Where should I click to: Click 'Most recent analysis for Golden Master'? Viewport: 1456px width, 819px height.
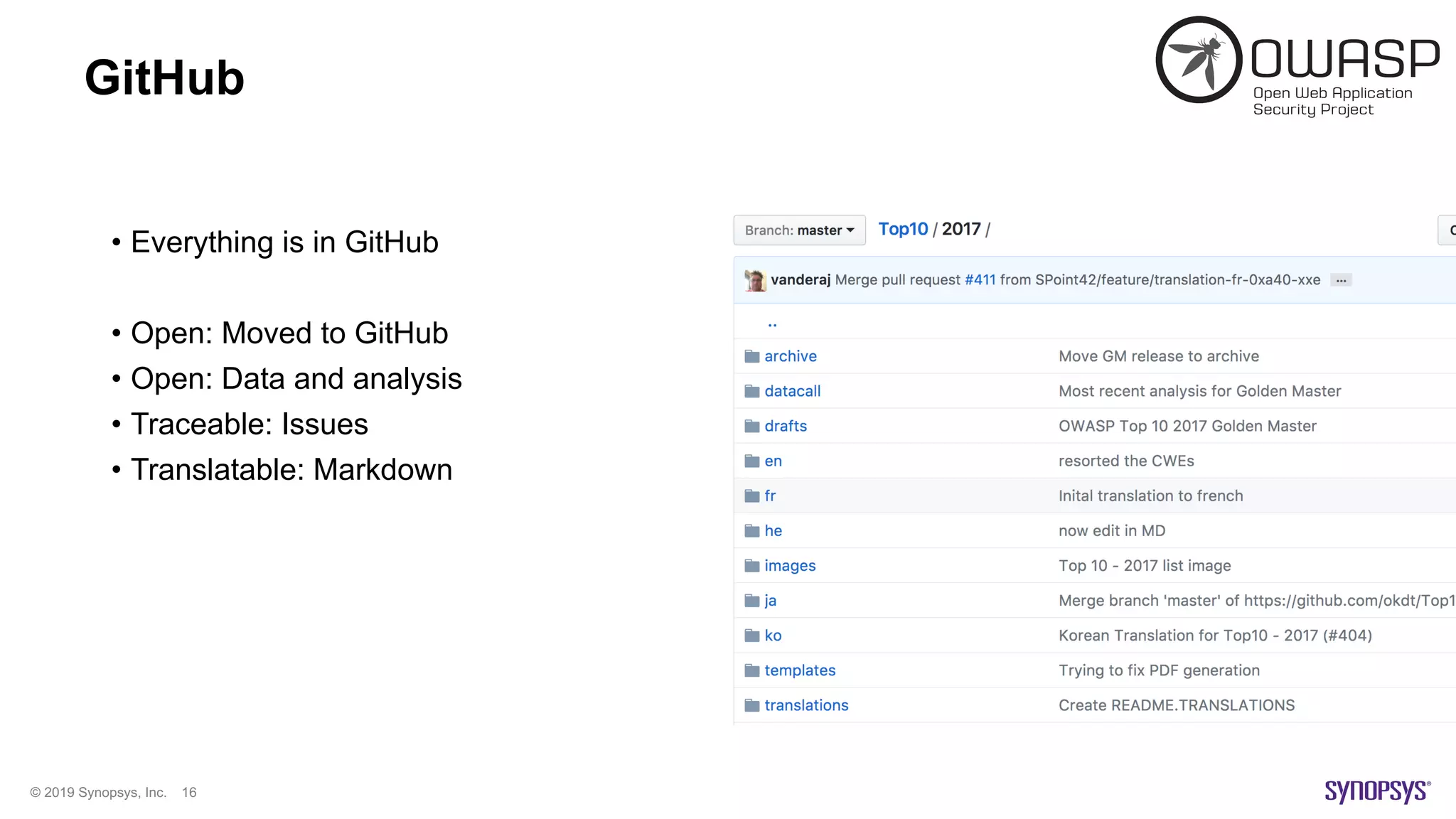[1200, 391]
